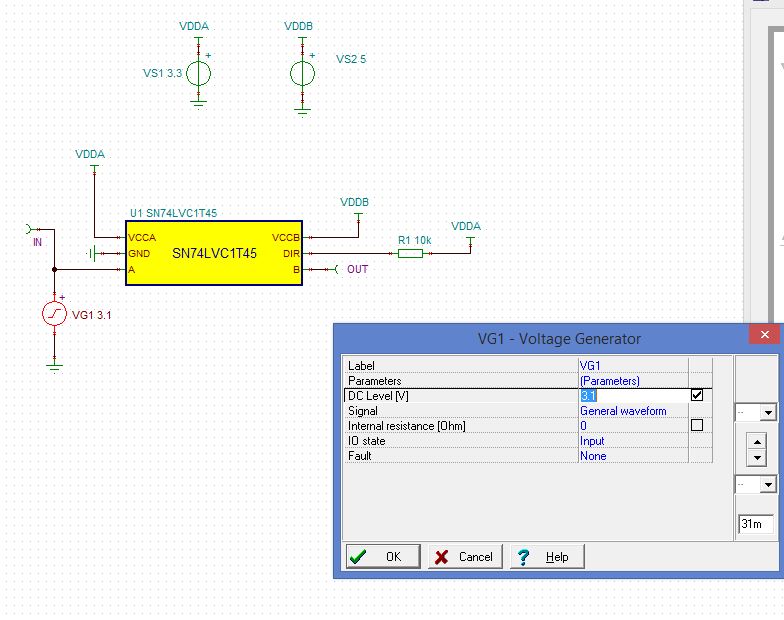This screenshot has width=784, height=620.
Task: Select ground symbol below VG1 generator
Action: [x=54, y=368]
